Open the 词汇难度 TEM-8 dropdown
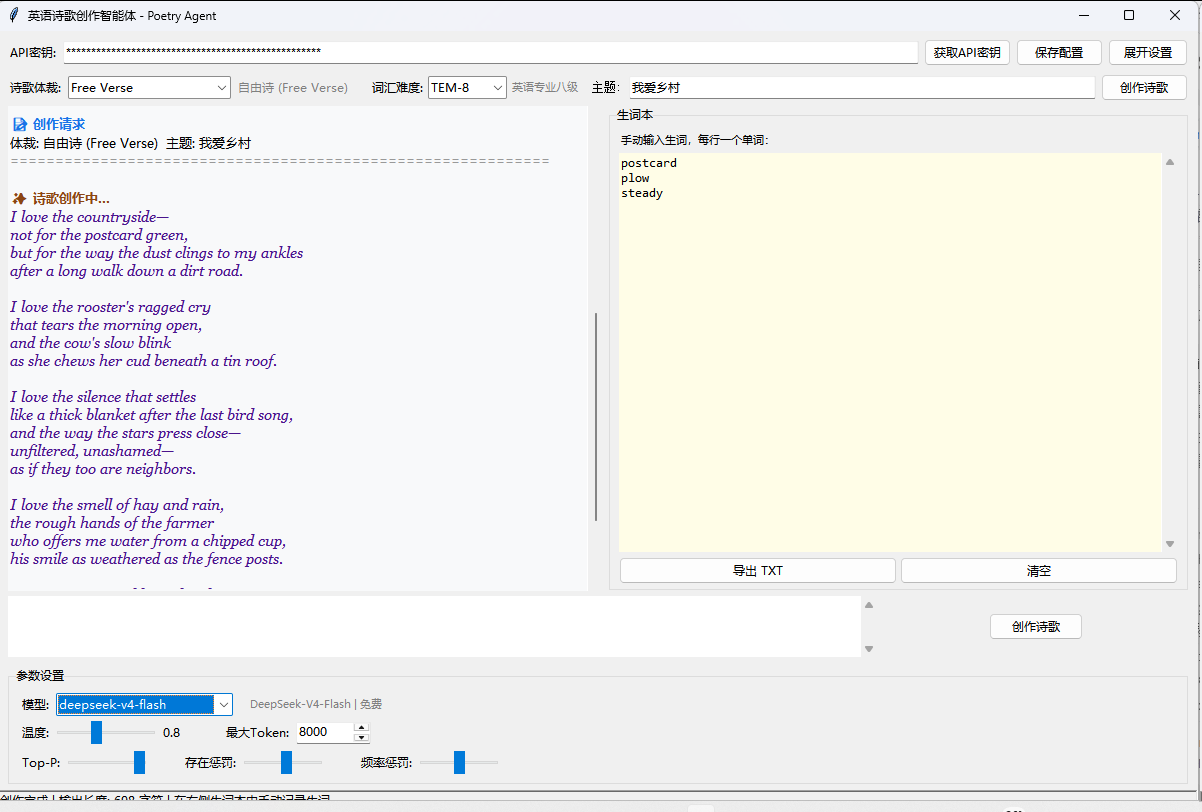1202x812 pixels. [x=468, y=88]
